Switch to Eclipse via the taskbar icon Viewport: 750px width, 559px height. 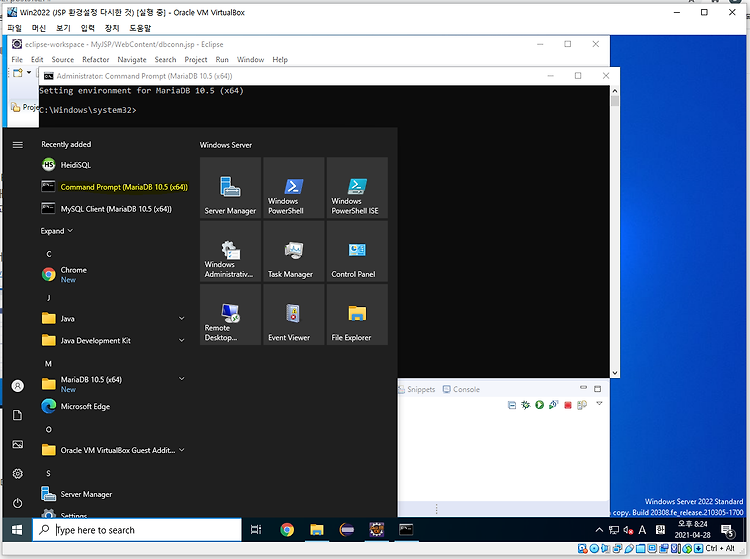coord(347,530)
